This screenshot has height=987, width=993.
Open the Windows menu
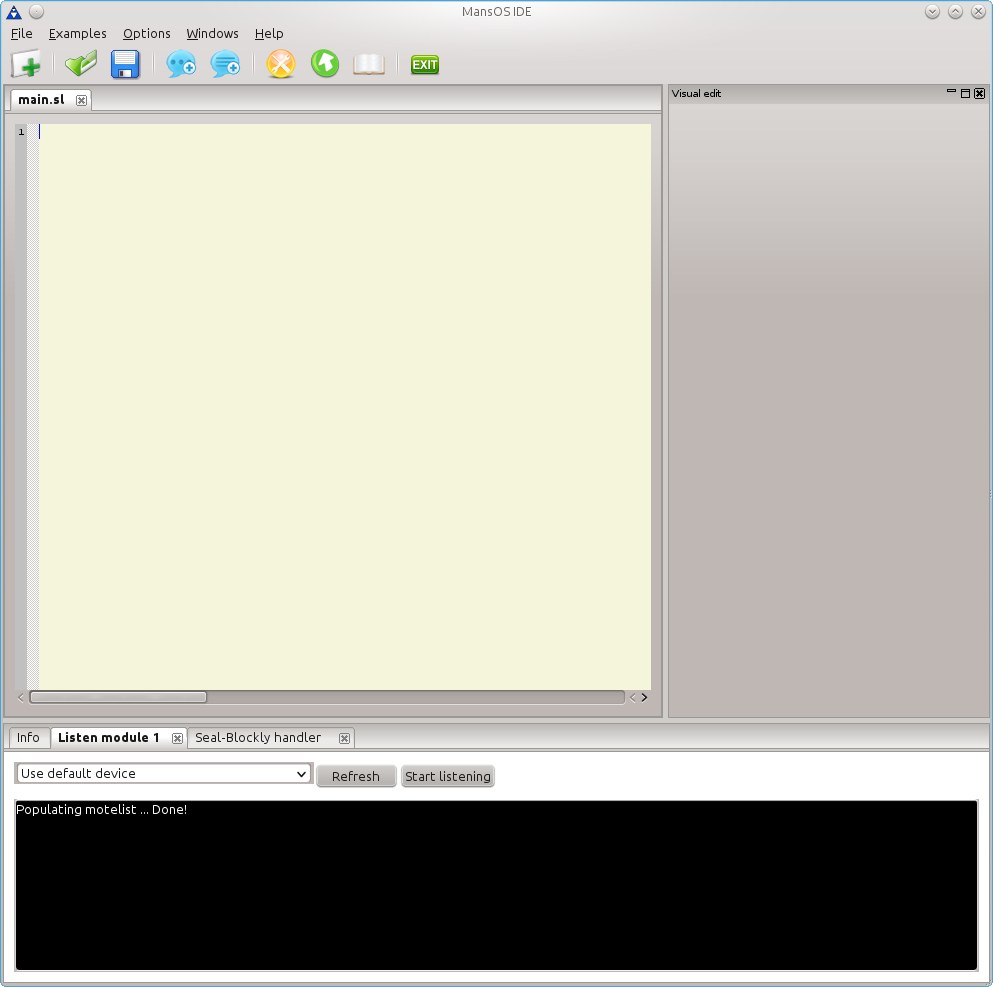212,34
